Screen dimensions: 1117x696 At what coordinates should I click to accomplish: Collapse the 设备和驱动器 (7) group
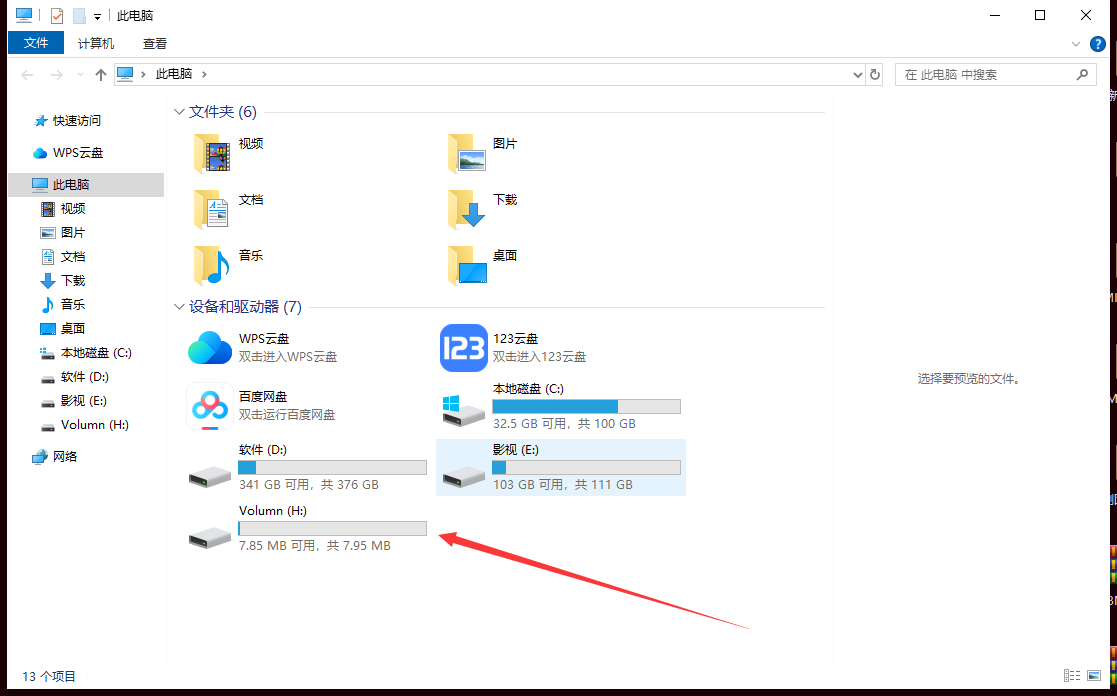(178, 307)
